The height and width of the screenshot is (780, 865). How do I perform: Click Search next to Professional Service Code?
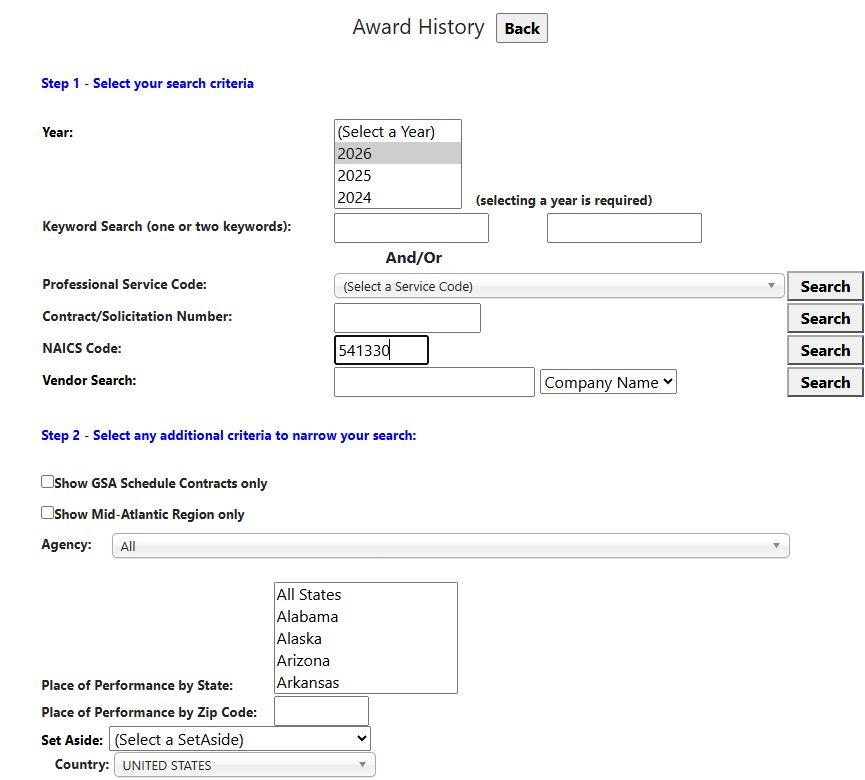point(825,286)
